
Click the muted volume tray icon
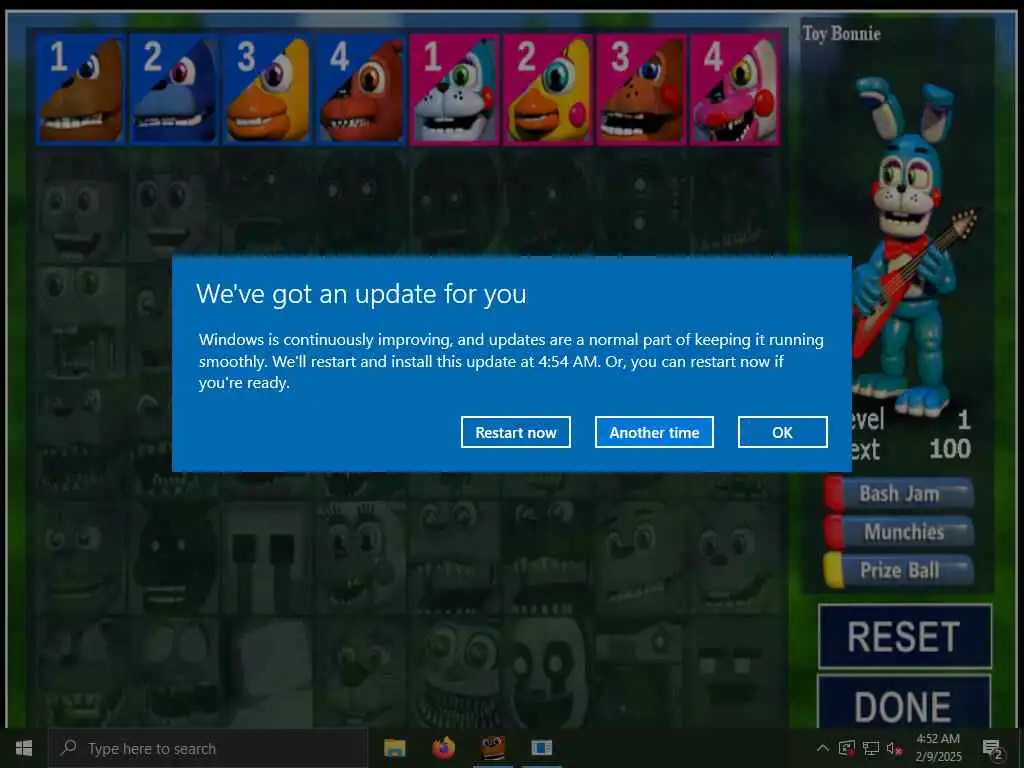click(894, 748)
